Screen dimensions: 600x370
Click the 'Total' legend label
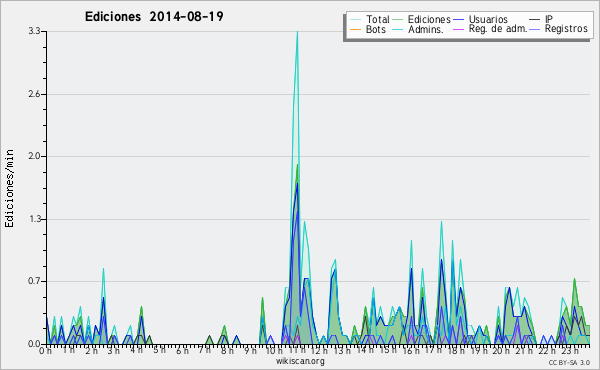378,19
